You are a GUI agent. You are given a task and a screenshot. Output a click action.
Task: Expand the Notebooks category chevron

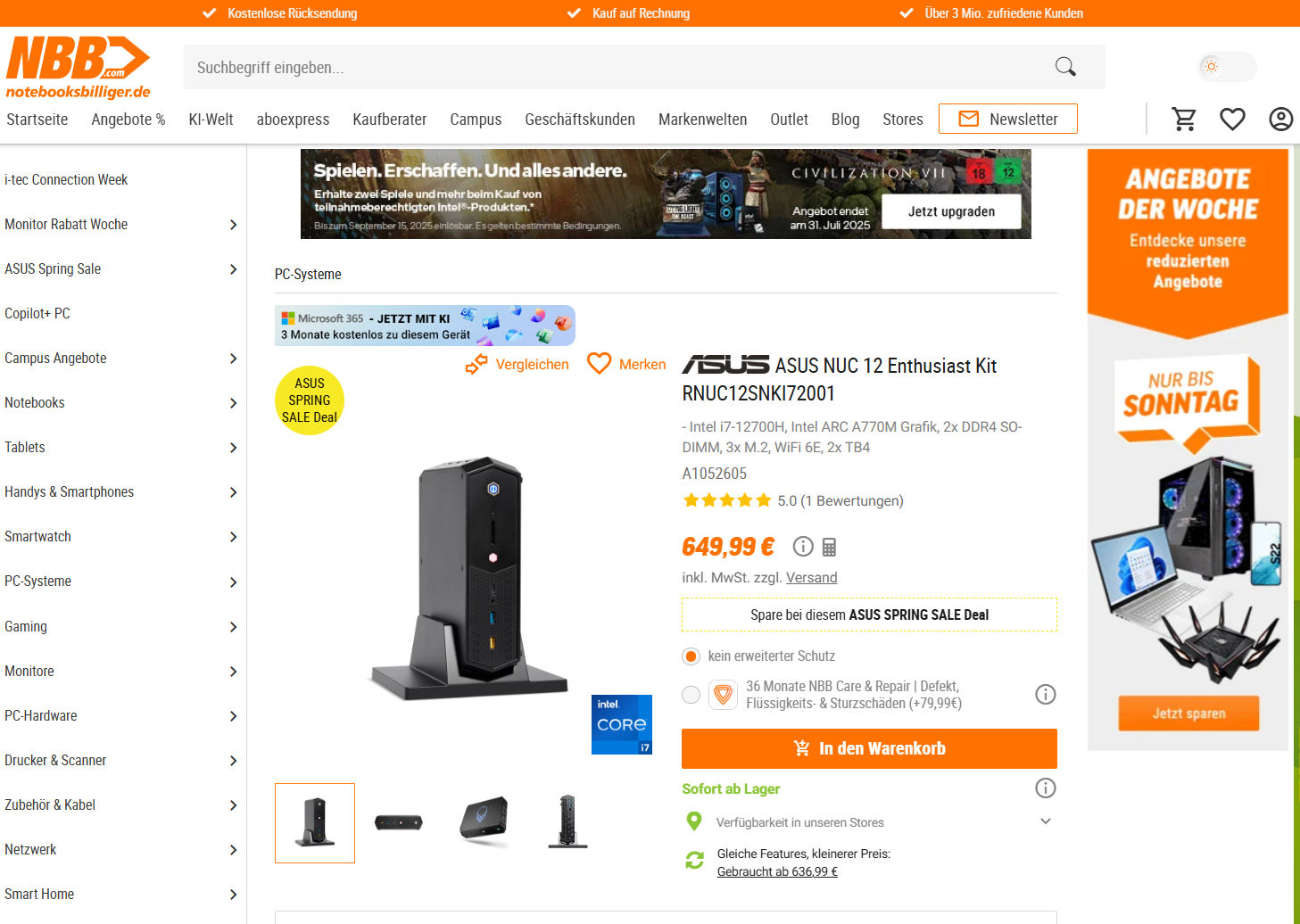click(233, 403)
